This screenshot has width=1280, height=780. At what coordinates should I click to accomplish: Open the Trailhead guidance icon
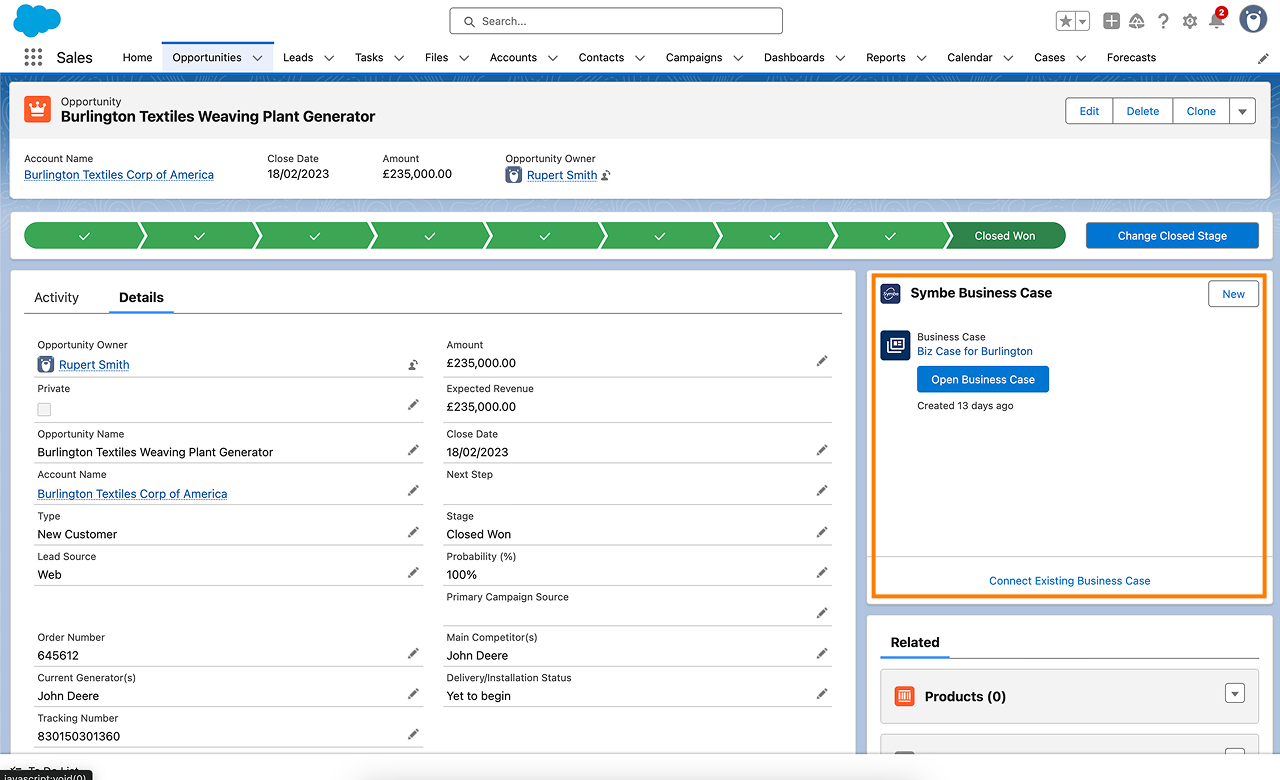(1137, 21)
